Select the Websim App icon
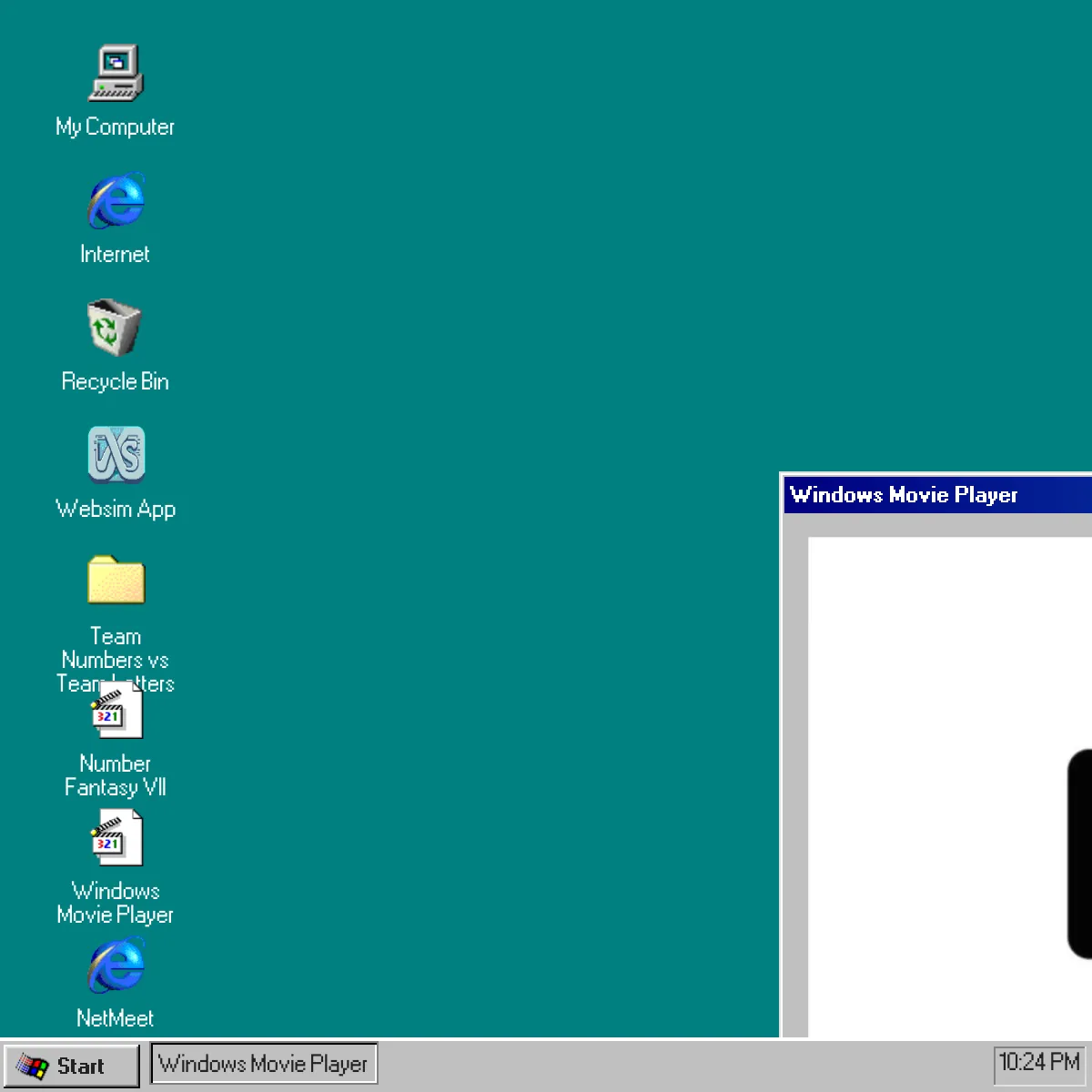The height and width of the screenshot is (1092, 1092). [x=116, y=454]
